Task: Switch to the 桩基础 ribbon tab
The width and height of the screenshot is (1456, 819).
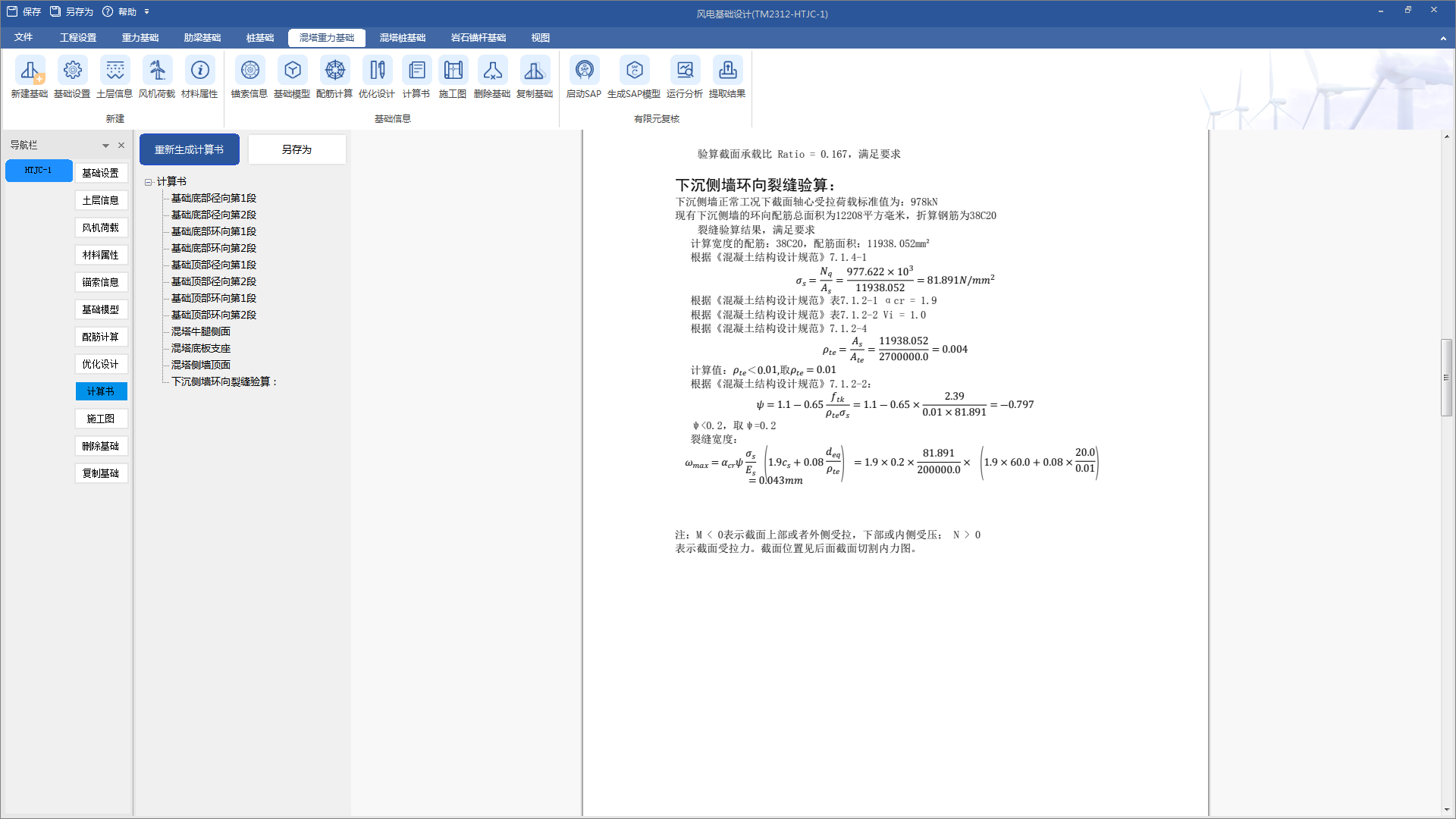Action: tap(260, 38)
